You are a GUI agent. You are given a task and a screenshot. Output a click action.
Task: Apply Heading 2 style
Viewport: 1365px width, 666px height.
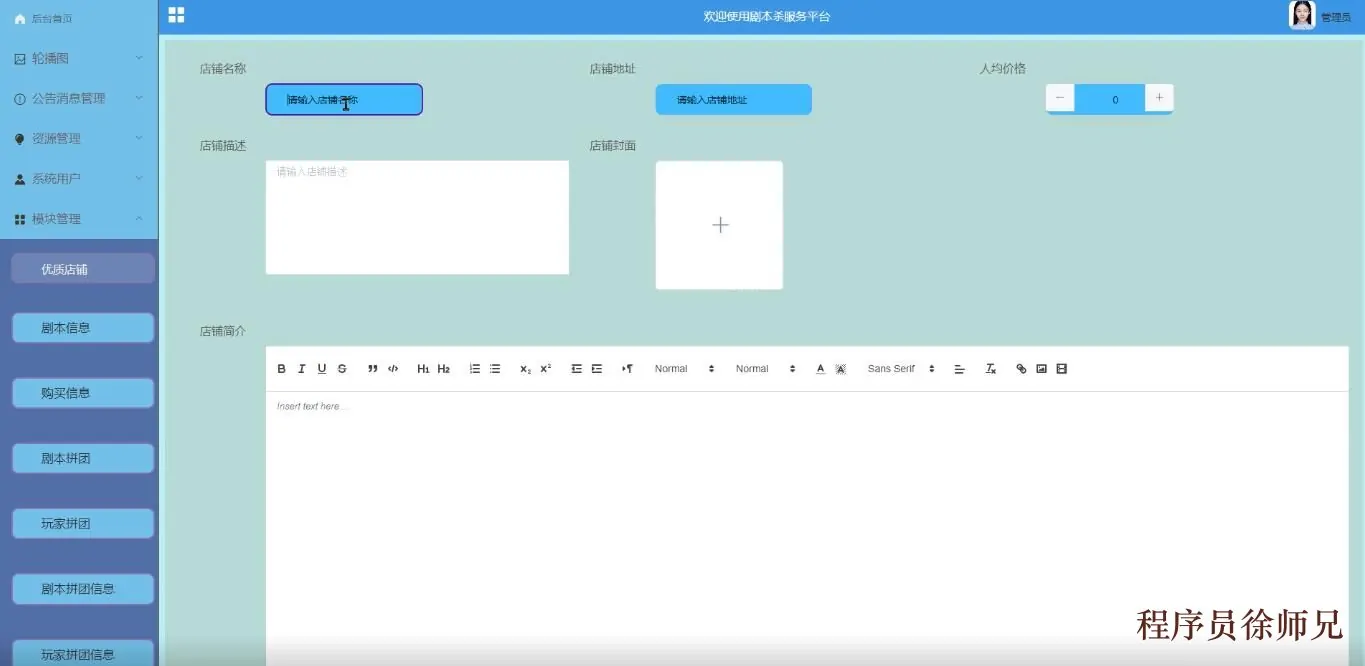pos(443,369)
